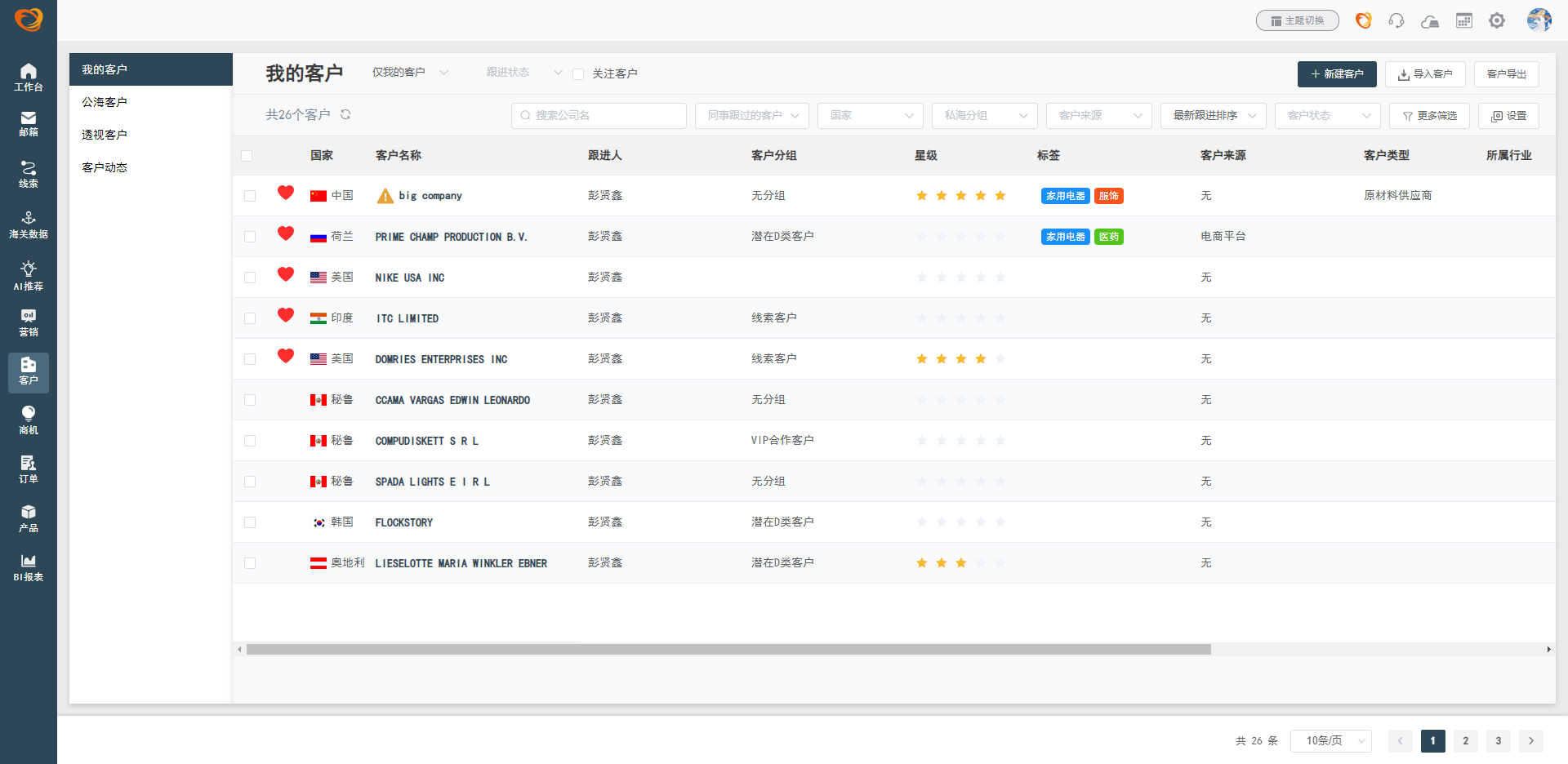Select the checkbox for ITC LIMITED row
The height and width of the screenshot is (764, 1568).
tap(250, 318)
